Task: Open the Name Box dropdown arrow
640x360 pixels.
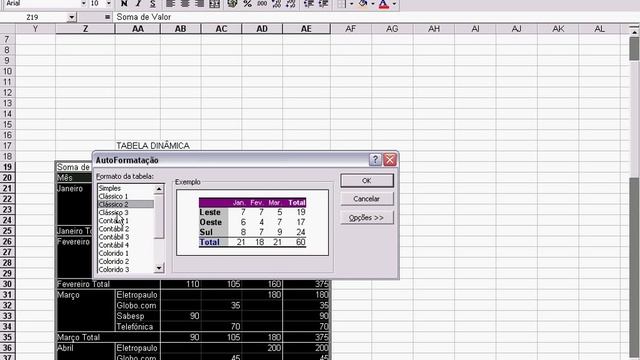Action: point(71,17)
